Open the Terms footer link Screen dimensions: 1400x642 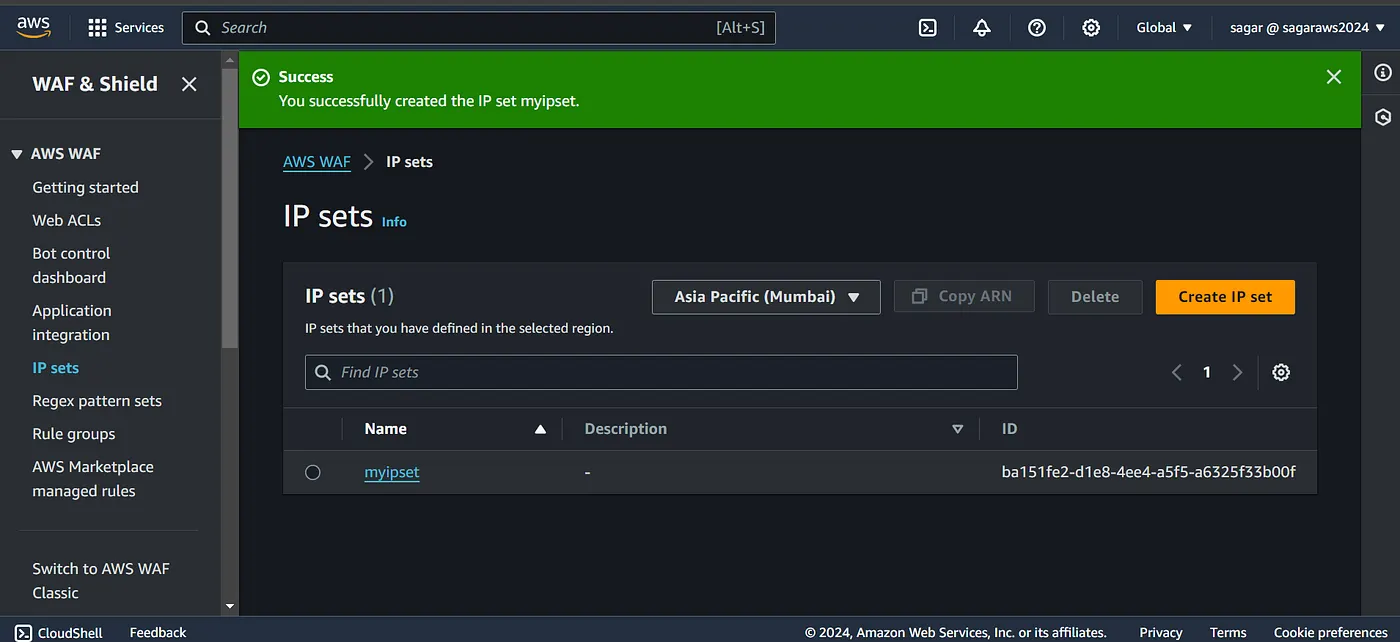1228,632
